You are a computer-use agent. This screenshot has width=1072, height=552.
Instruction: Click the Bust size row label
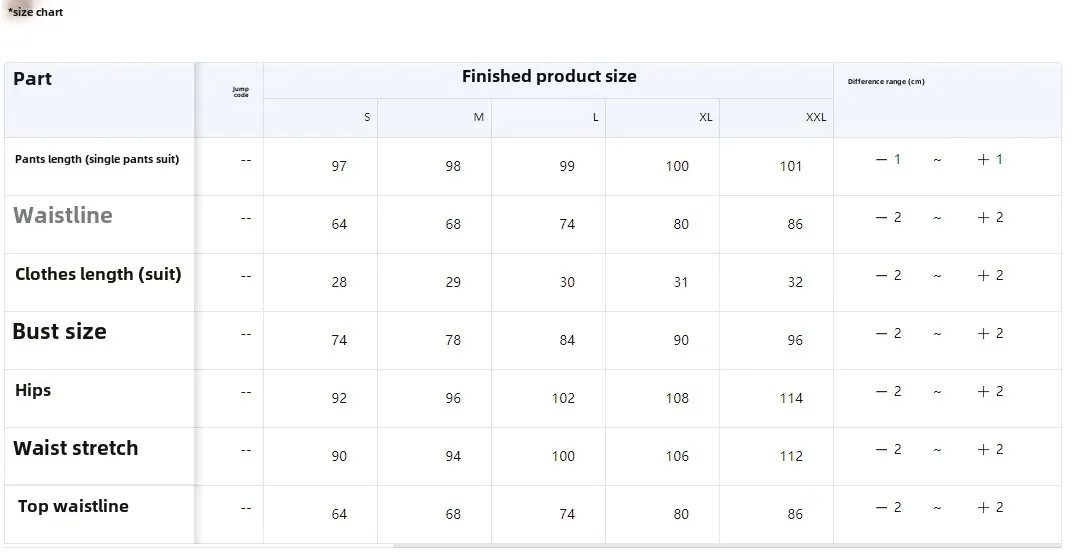59,332
